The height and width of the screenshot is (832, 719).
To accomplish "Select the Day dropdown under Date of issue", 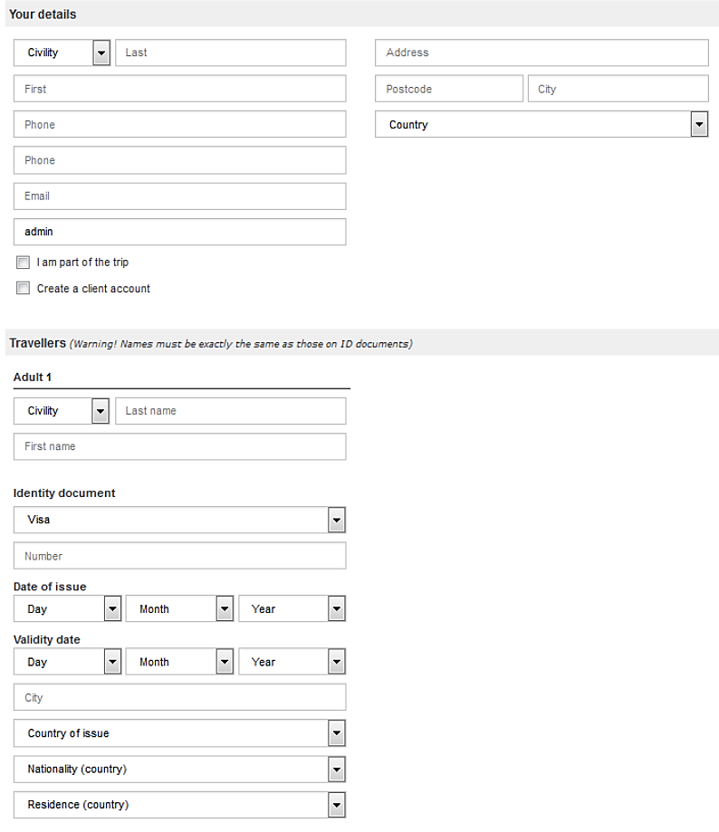I will pyautogui.click(x=67, y=609).
